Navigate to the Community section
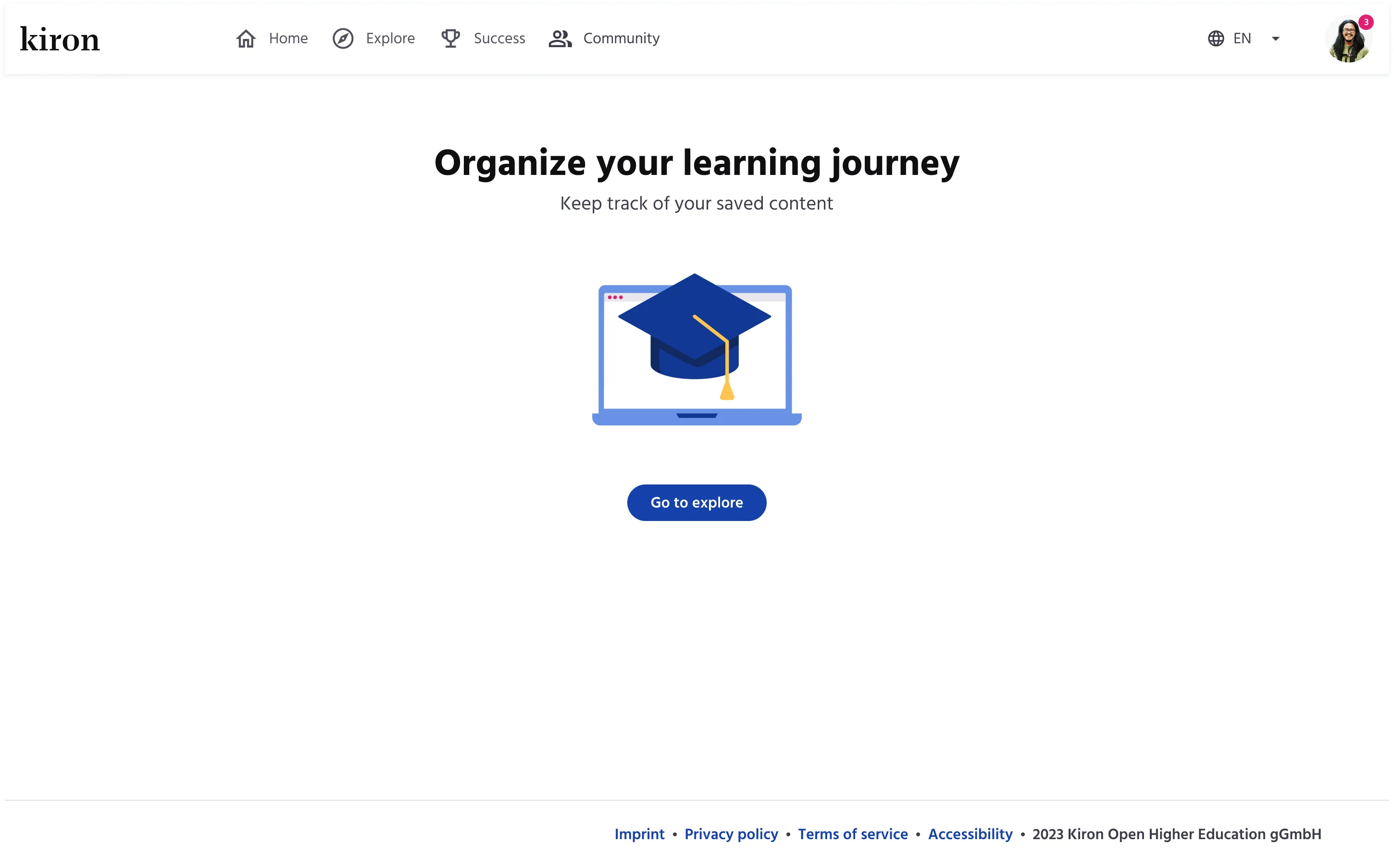Viewport: 1394px width, 868px height. point(621,38)
